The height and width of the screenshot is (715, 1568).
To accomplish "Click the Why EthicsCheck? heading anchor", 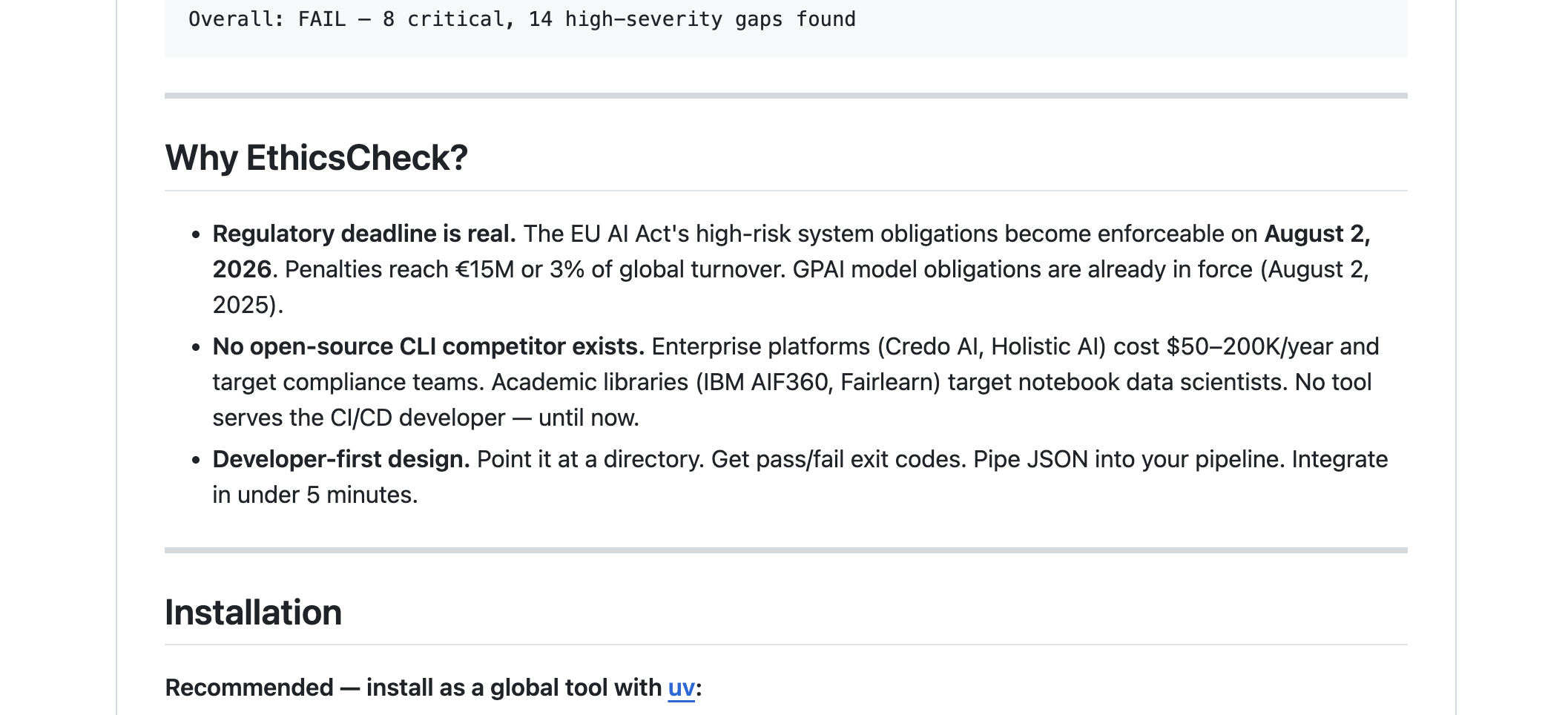I will pos(317,156).
